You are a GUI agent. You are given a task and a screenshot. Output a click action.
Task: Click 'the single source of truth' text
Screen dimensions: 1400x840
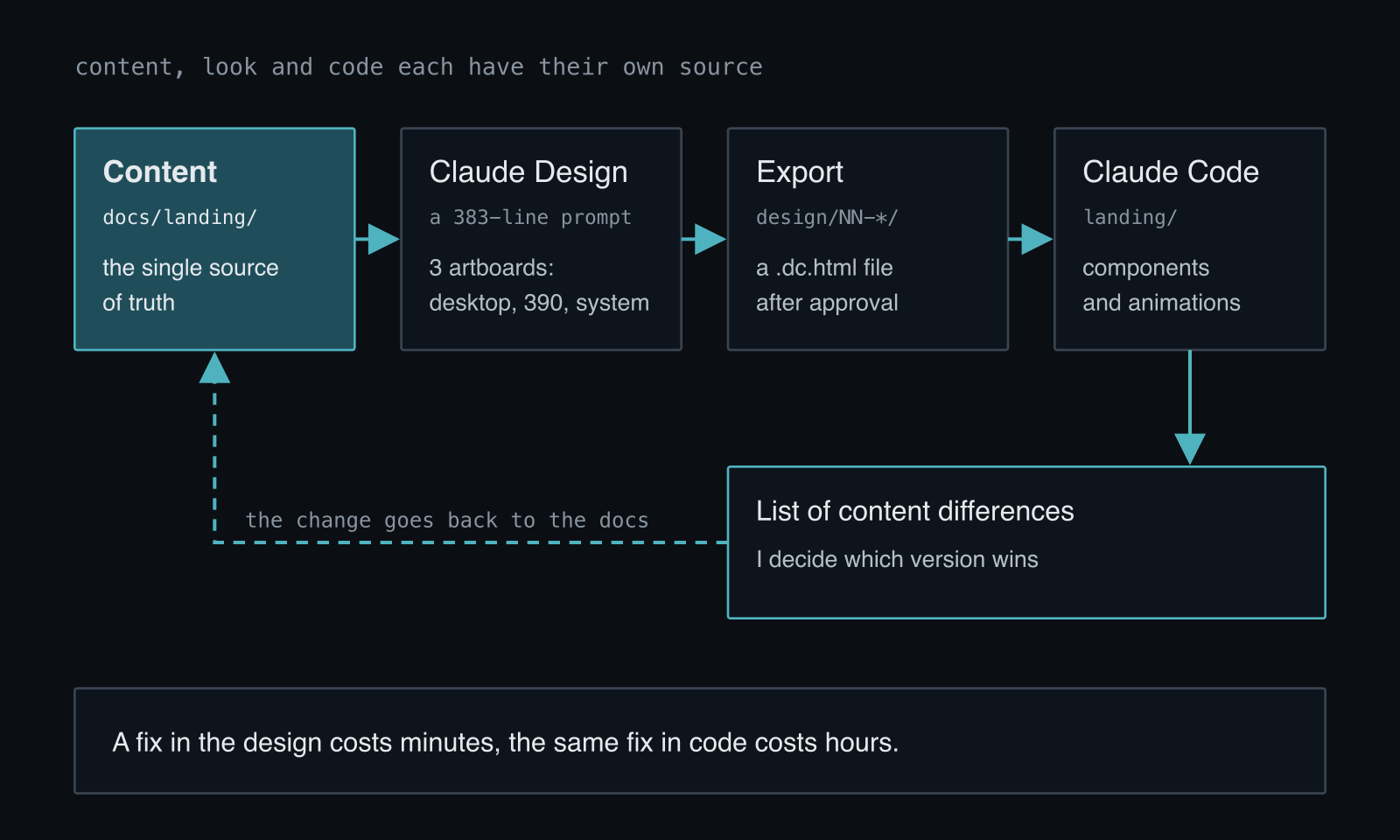point(191,285)
